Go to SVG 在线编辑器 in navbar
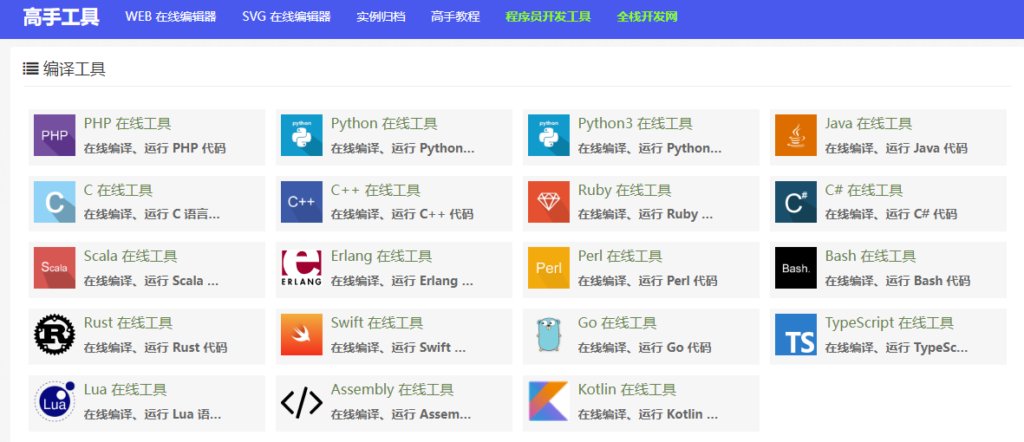This screenshot has height=442, width=1024. [286, 17]
